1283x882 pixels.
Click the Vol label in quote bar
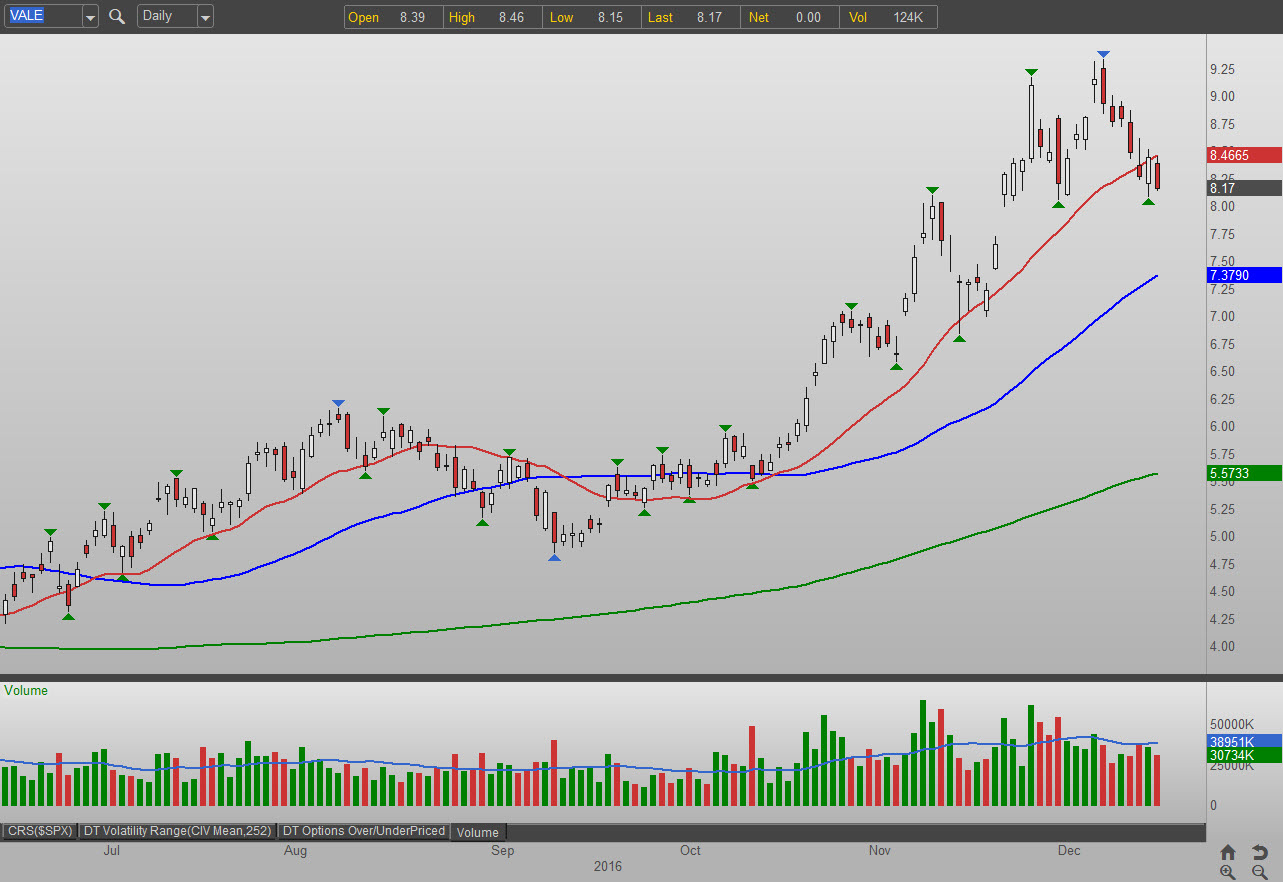pos(857,17)
